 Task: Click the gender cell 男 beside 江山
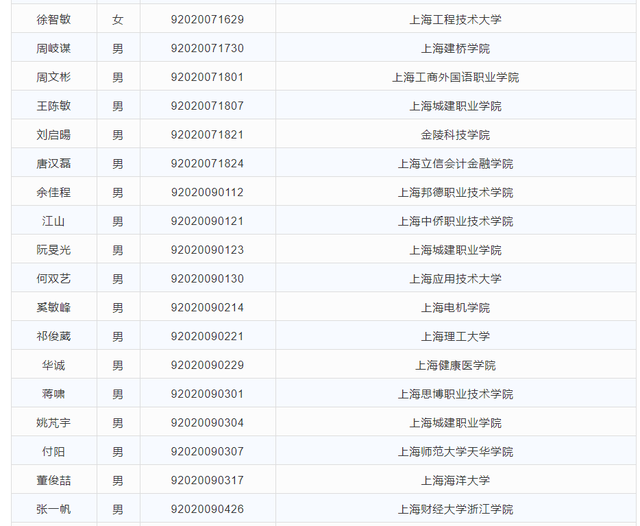(118, 221)
